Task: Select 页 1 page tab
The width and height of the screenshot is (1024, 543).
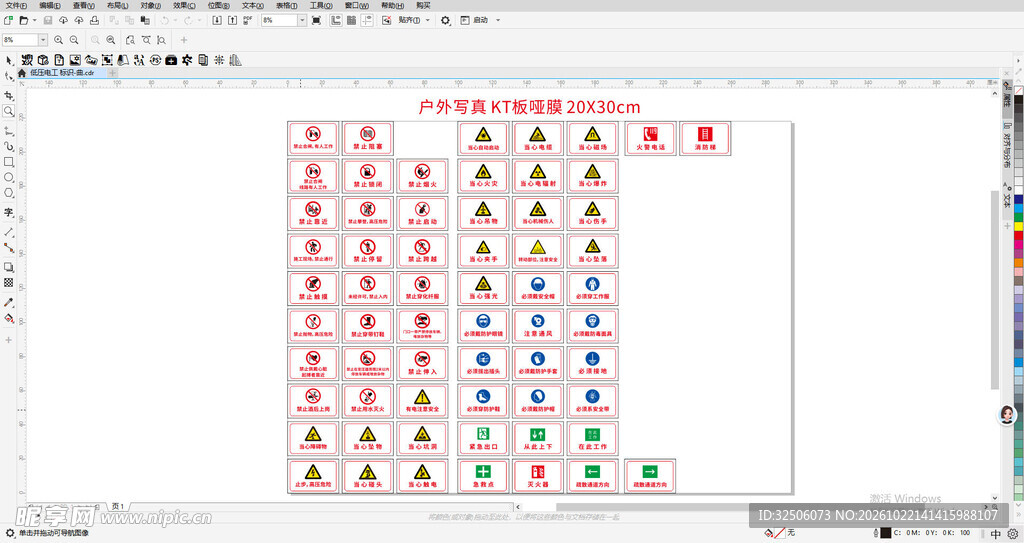Action: click(118, 506)
